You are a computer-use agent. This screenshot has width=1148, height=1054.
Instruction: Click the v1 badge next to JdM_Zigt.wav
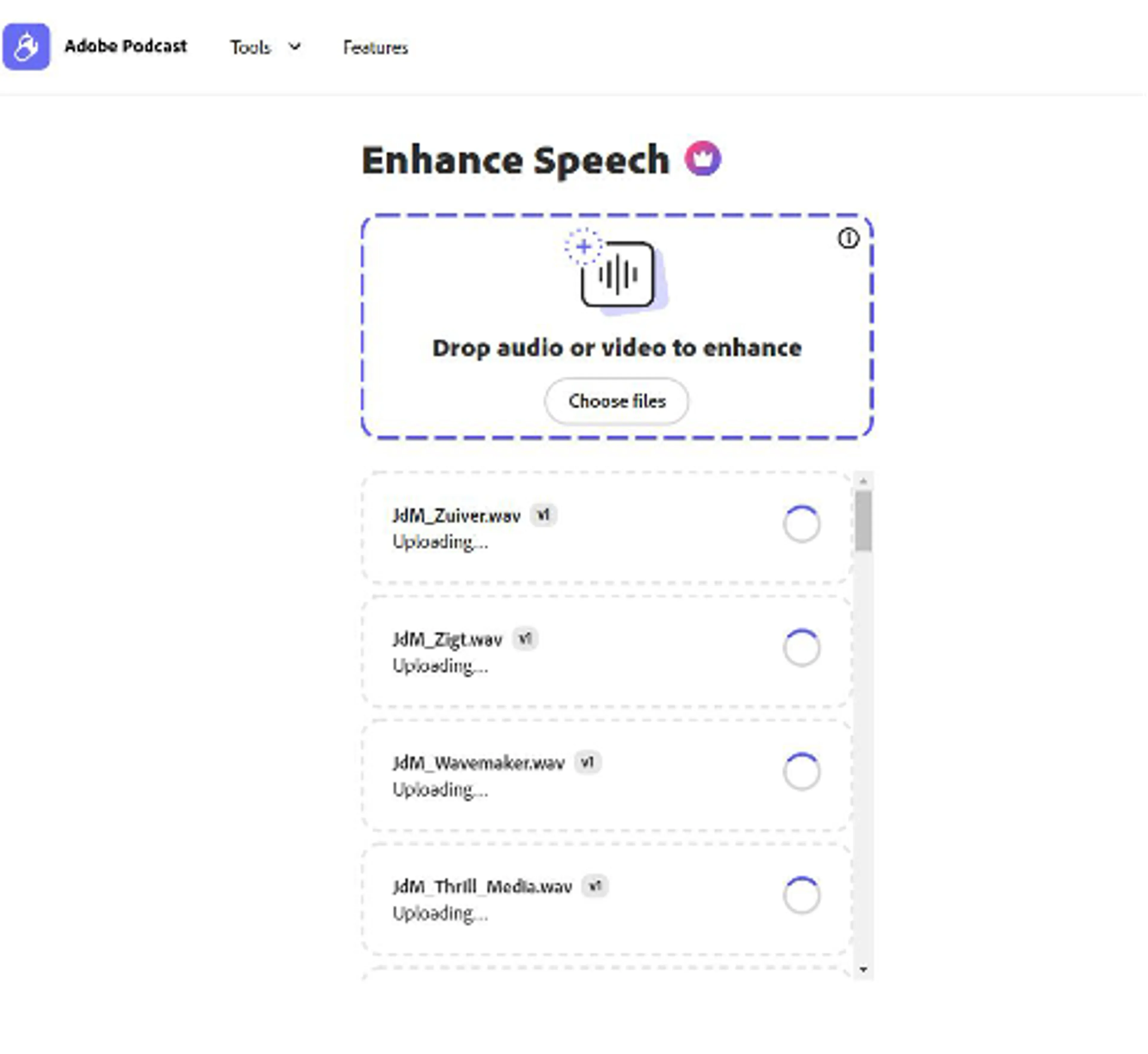coord(525,639)
